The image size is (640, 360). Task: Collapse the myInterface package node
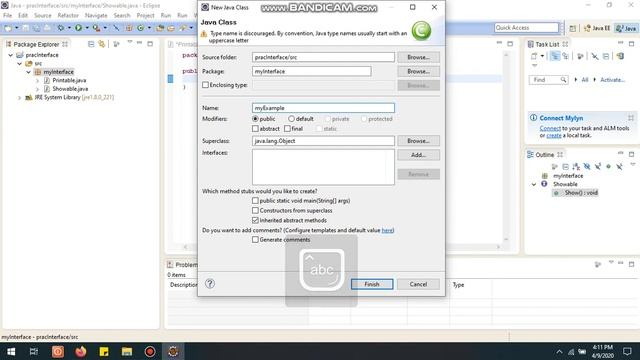[29, 72]
